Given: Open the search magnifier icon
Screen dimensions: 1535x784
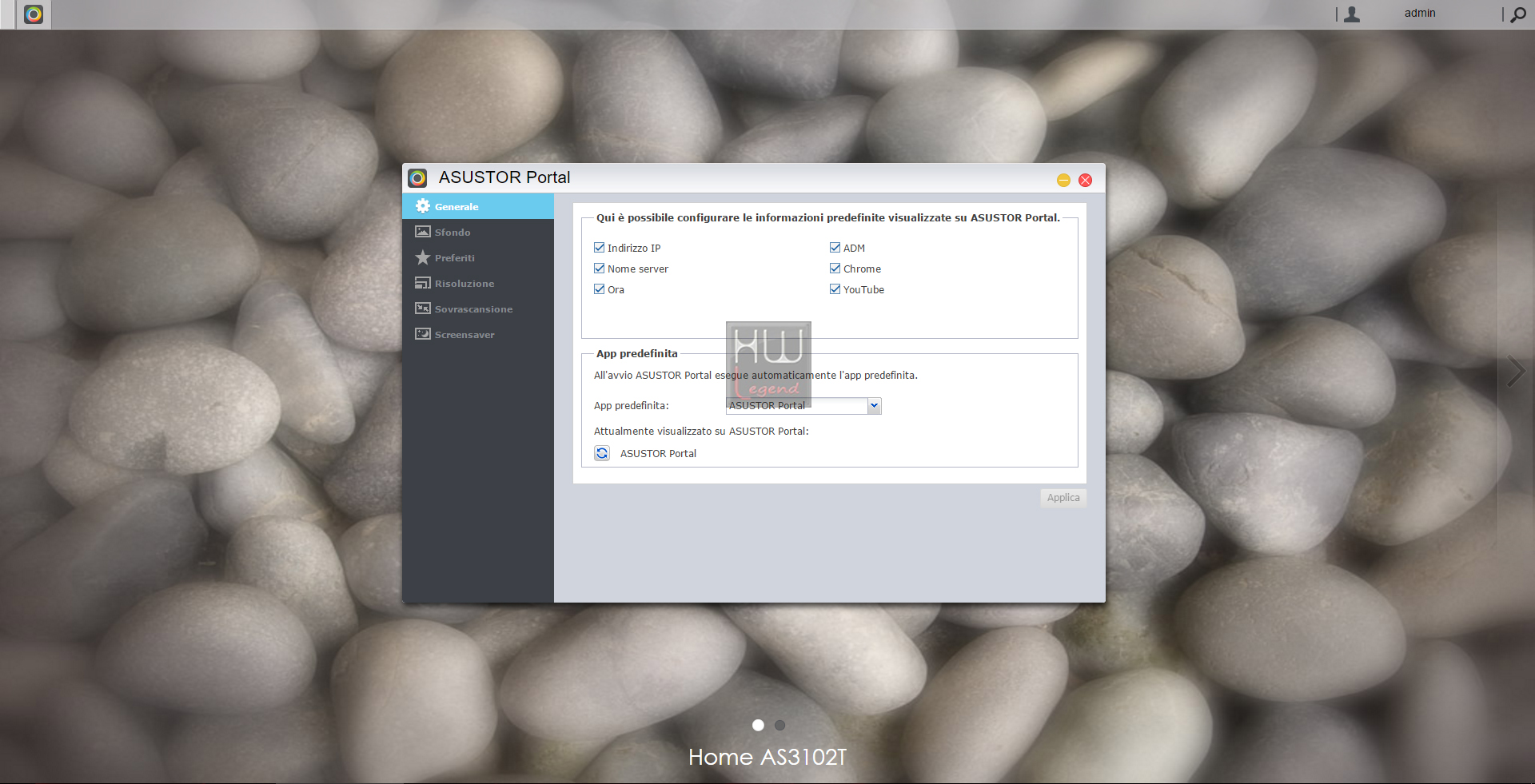Looking at the screenshot, I should pos(1517,14).
